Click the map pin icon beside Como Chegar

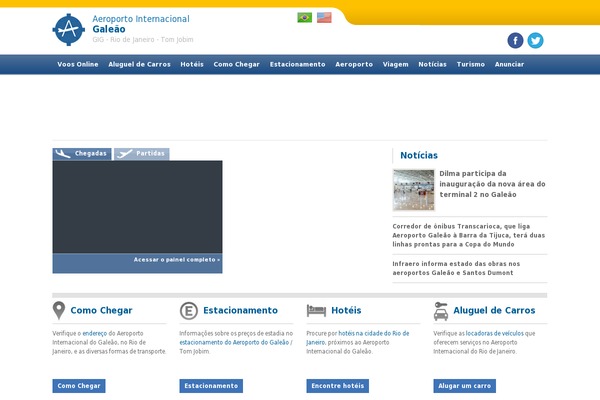(59, 310)
